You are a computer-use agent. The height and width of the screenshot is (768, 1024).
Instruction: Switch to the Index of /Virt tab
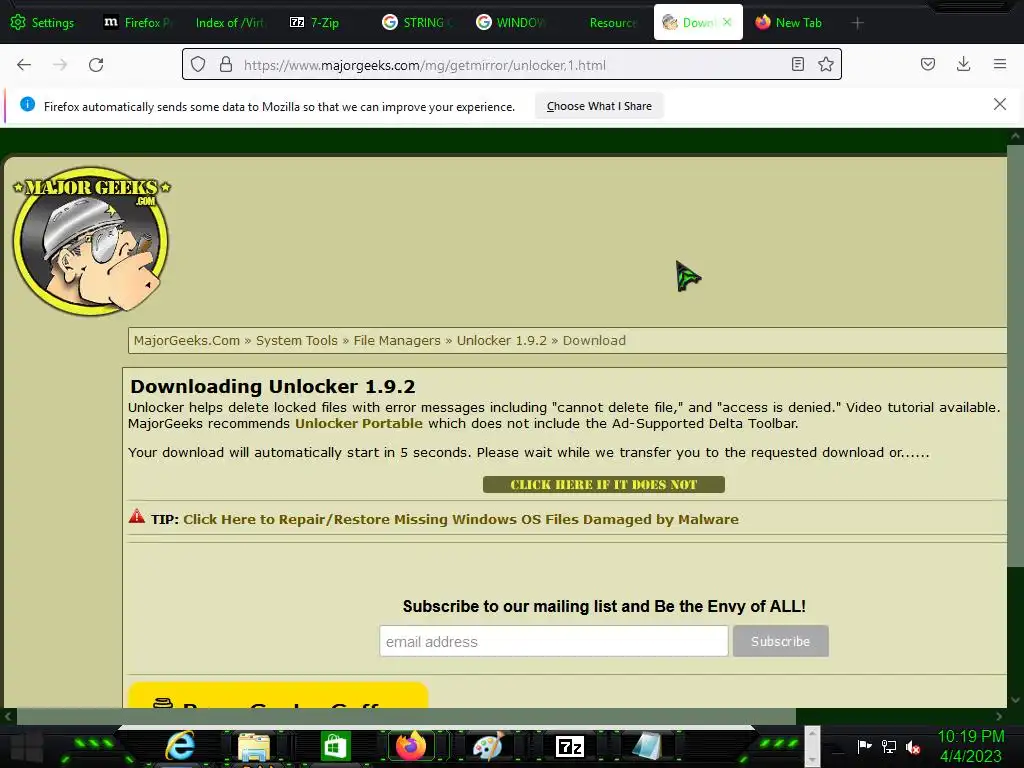[x=230, y=23]
